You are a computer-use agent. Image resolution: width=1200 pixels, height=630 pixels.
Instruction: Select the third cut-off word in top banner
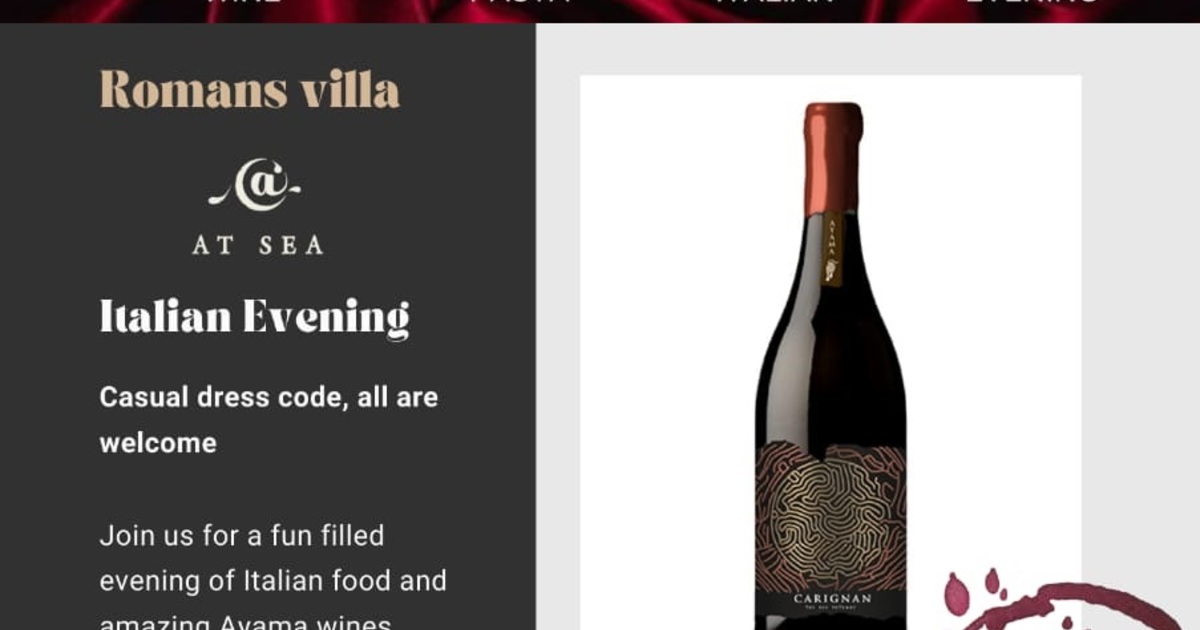776,3
